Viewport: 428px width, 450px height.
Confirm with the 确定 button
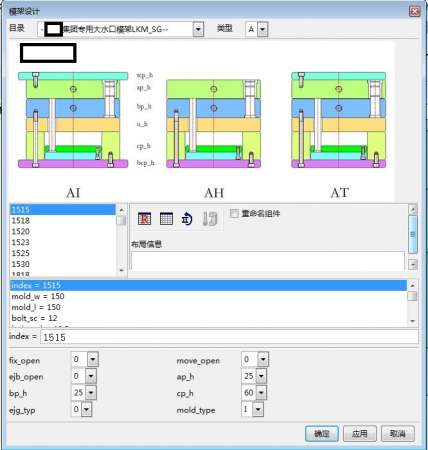click(x=322, y=434)
